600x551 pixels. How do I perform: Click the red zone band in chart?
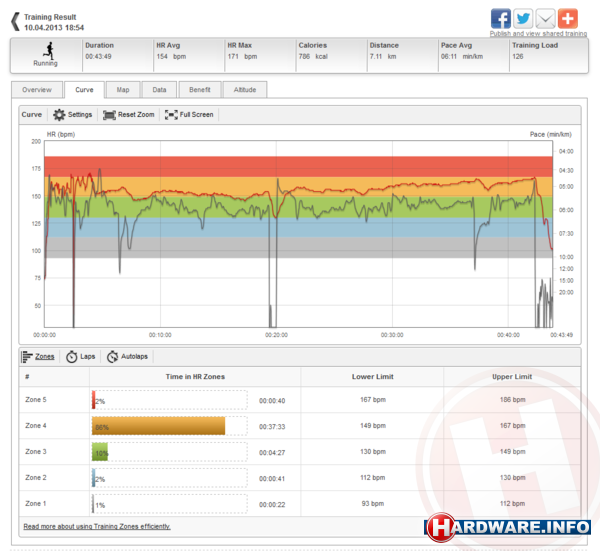298,166
